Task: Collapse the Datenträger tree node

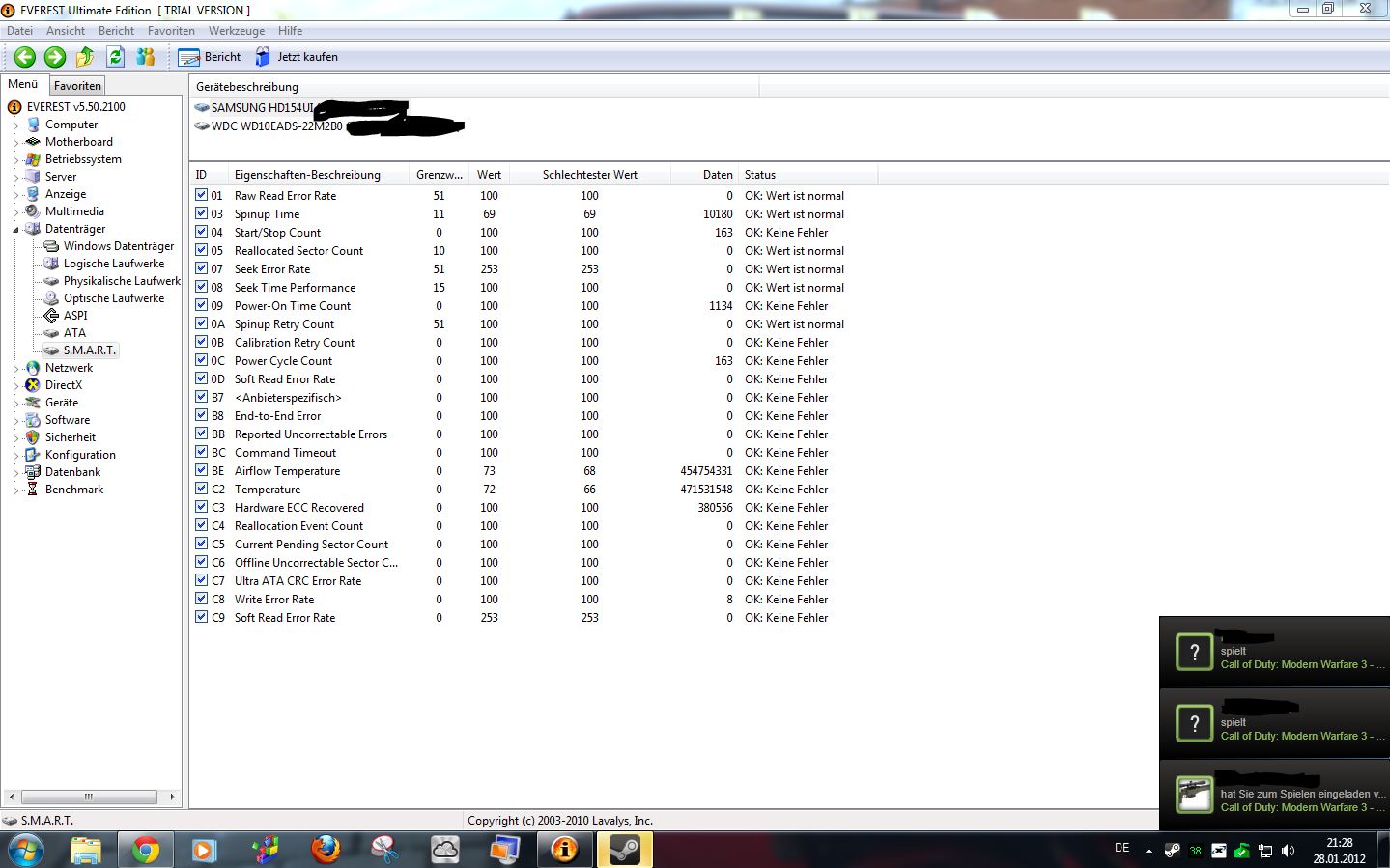Action: click(15, 230)
